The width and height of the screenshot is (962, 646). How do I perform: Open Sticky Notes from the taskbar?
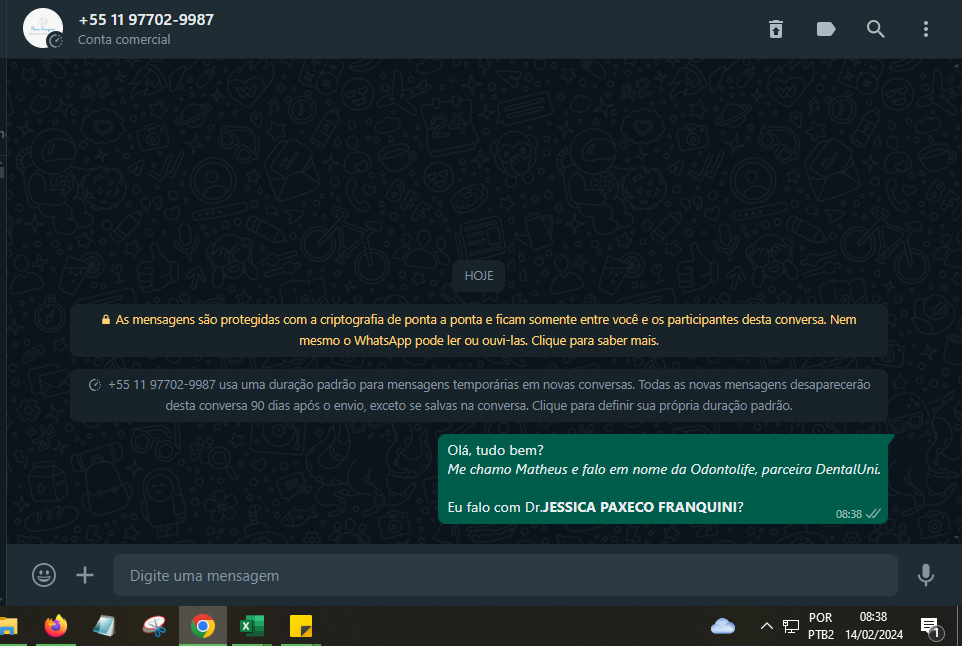pyautogui.click(x=301, y=626)
